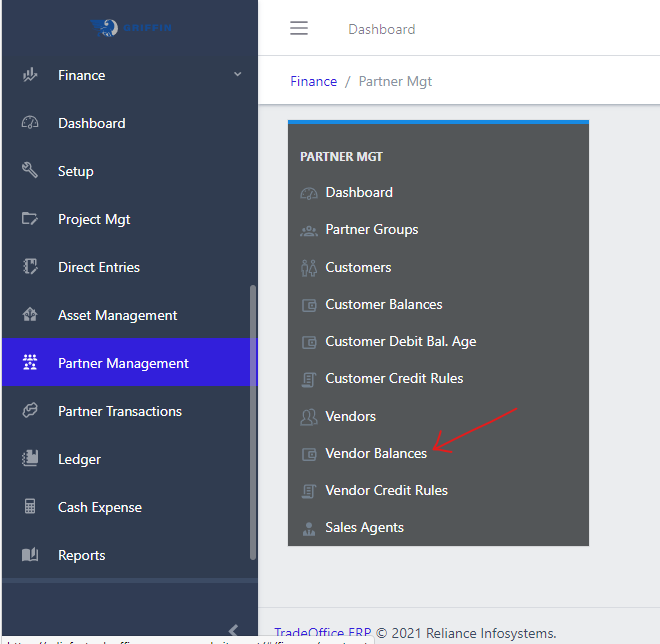Click the Griffin logo in sidebar header
Screen dimensions: 660x644
[x=131, y=28]
